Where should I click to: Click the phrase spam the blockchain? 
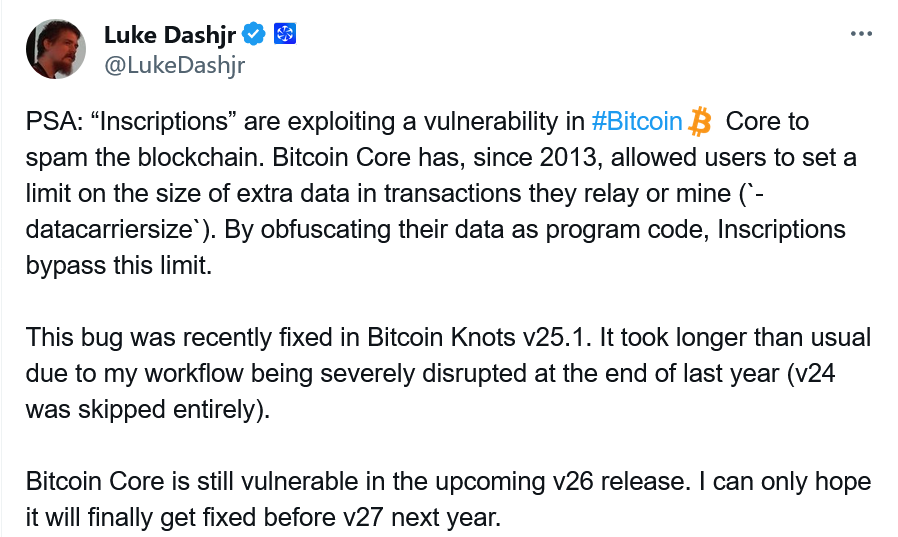tap(145, 157)
